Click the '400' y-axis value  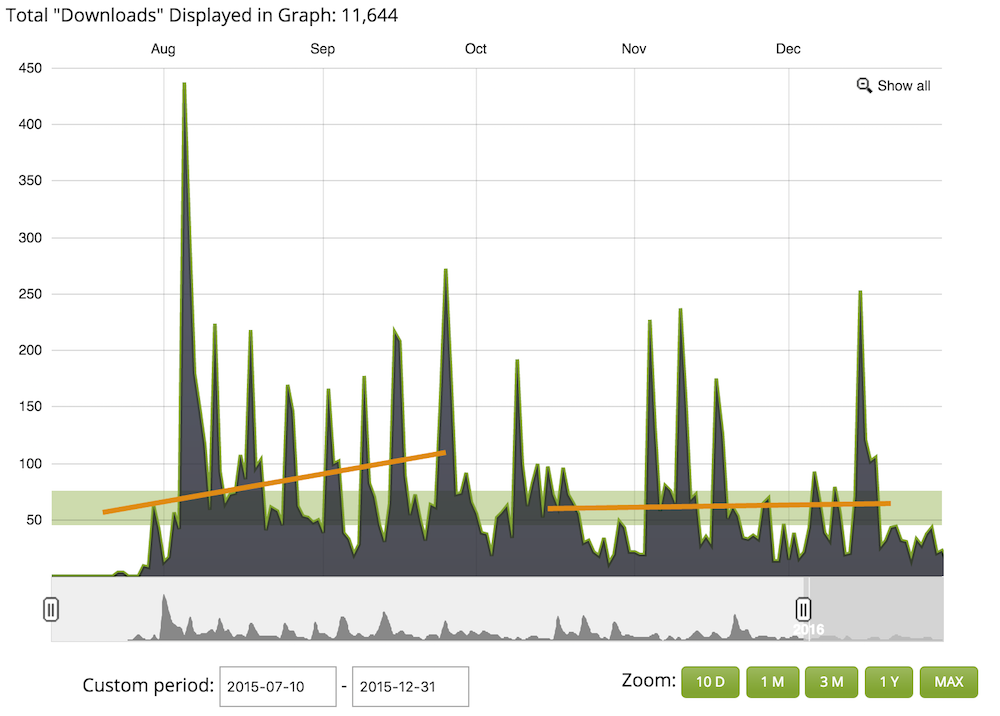coord(30,124)
